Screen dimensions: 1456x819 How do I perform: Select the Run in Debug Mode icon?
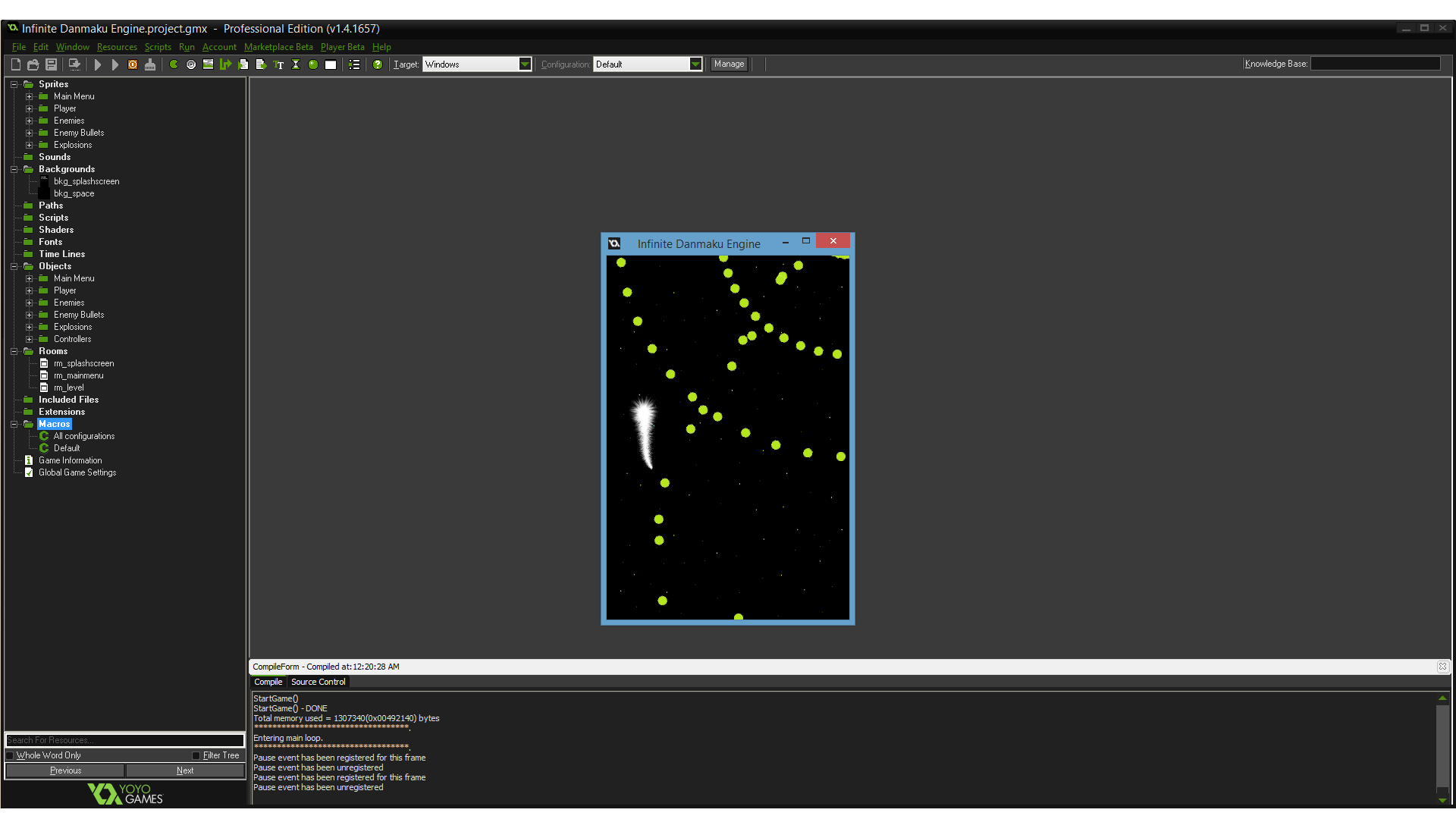pyautogui.click(x=115, y=64)
